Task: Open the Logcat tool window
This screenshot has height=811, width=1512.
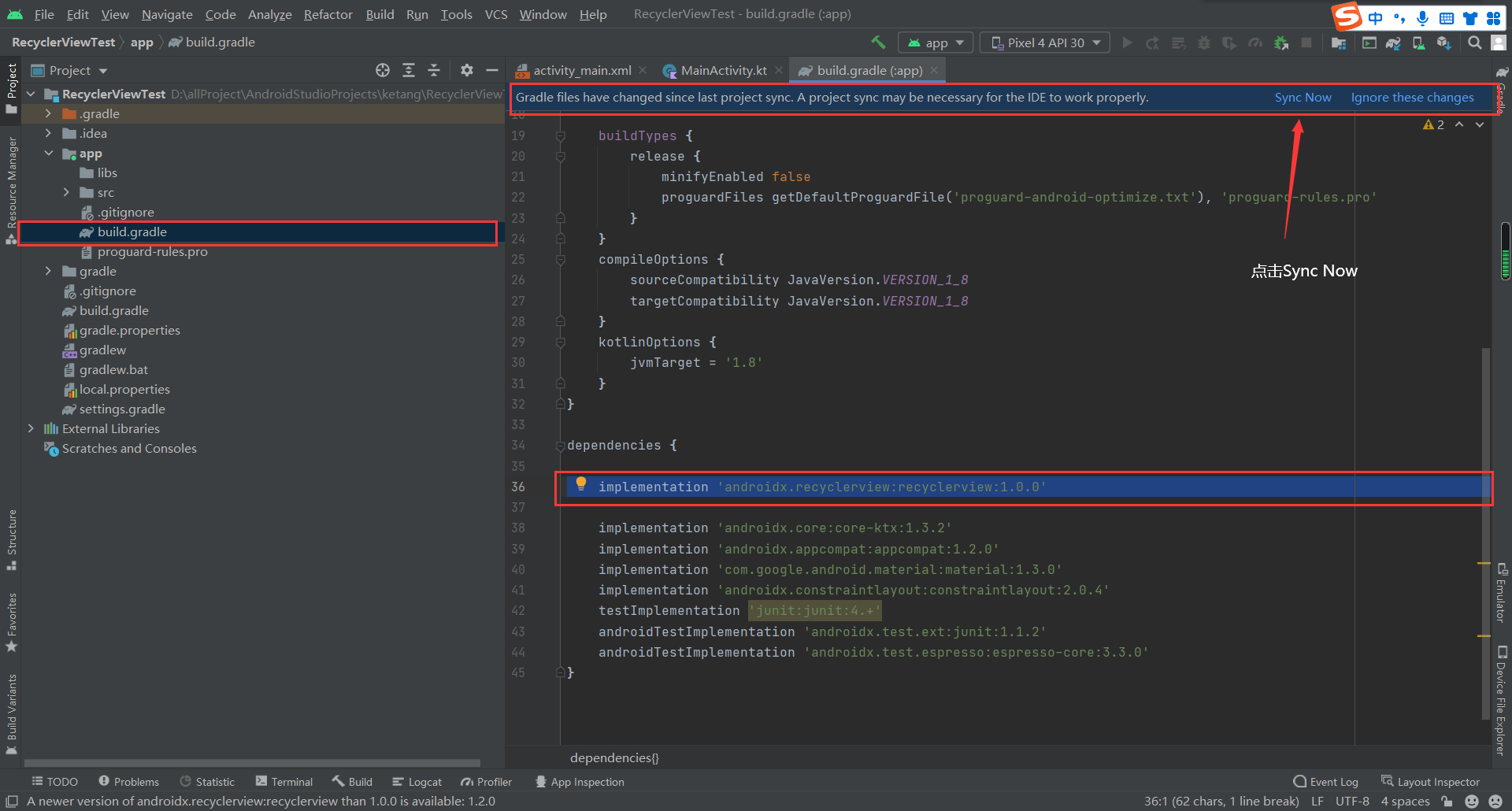Action: (x=417, y=782)
